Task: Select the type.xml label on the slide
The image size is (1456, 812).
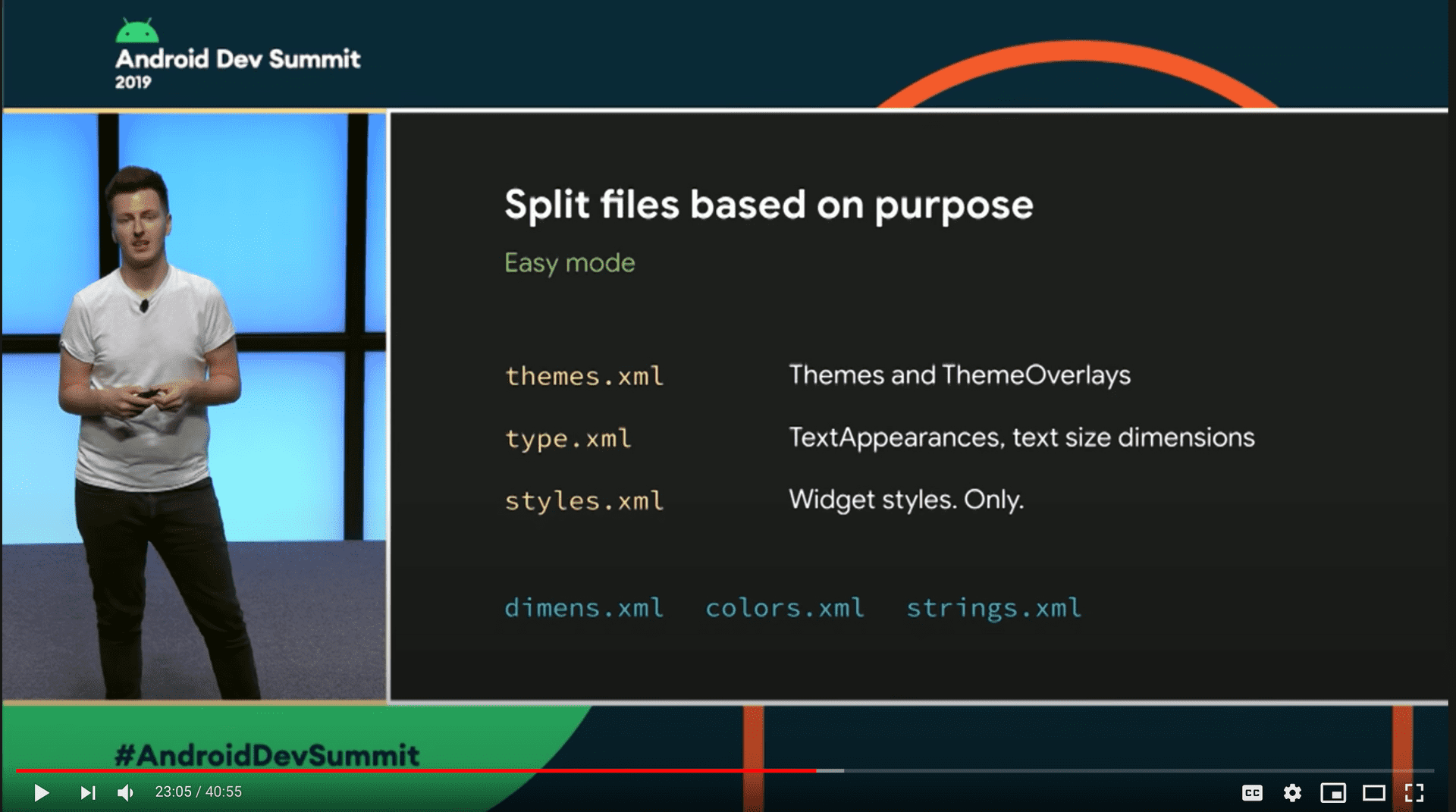Action: (567, 438)
